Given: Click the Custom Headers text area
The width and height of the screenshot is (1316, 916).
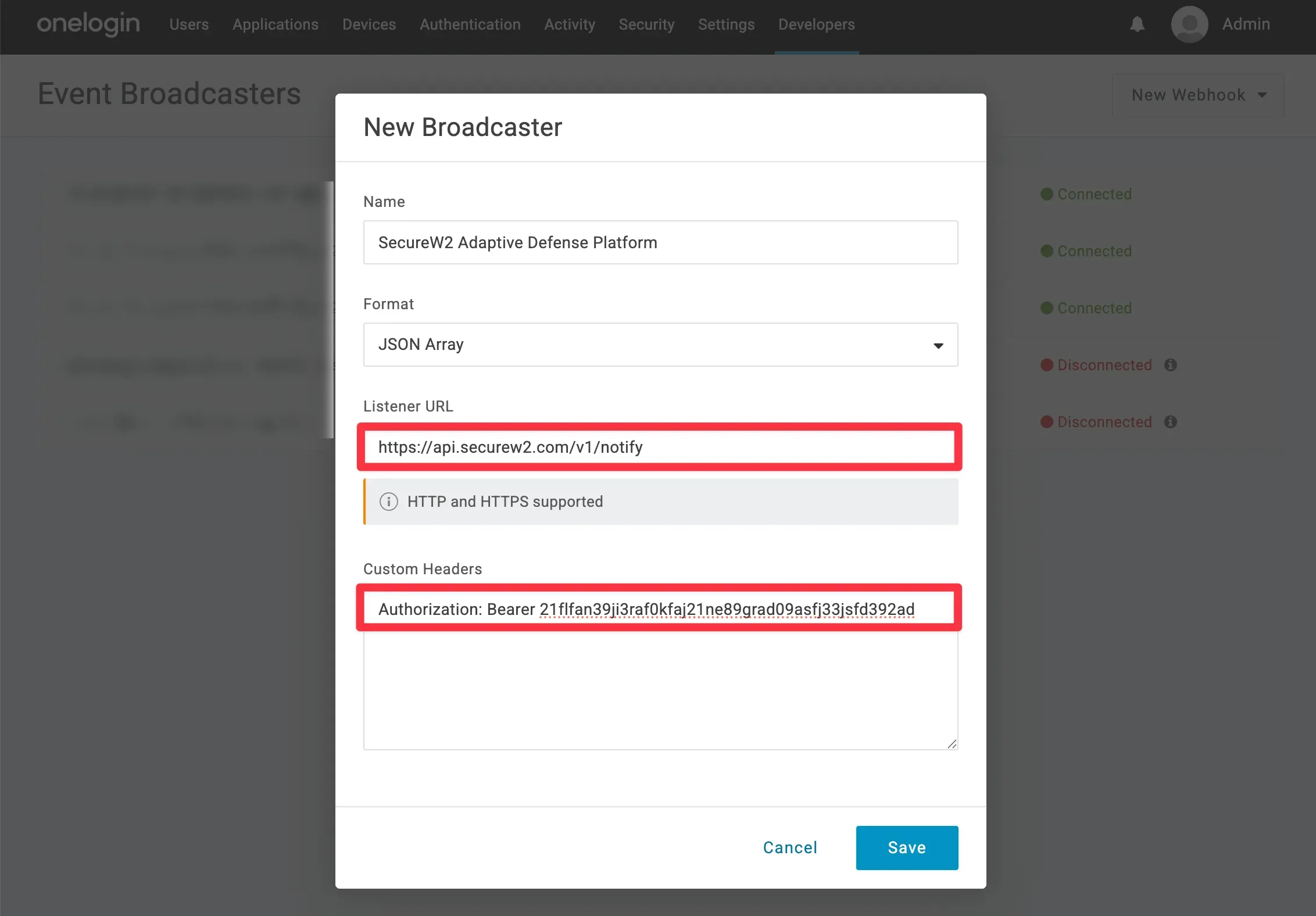Looking at the screenshot, I should pos(660,686).
